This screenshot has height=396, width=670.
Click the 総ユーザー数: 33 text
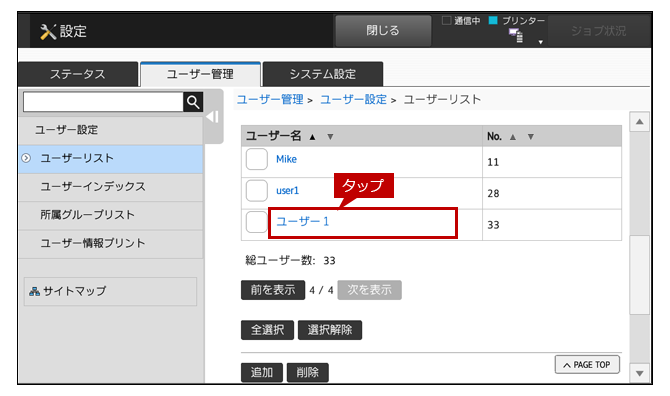click(x=290, y=261)
